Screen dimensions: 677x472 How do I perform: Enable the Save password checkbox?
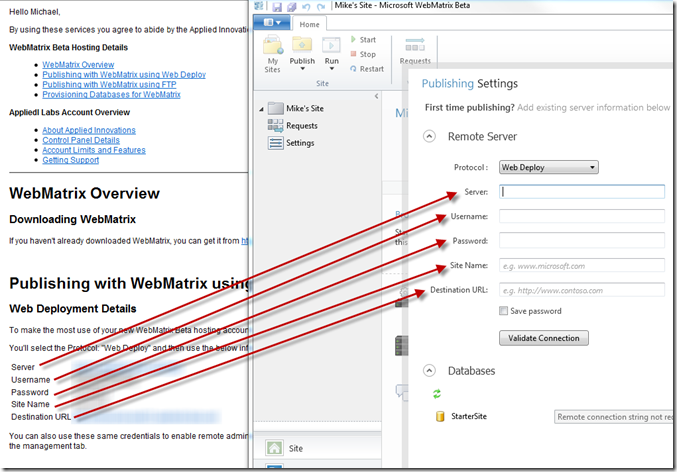[503, 310]
